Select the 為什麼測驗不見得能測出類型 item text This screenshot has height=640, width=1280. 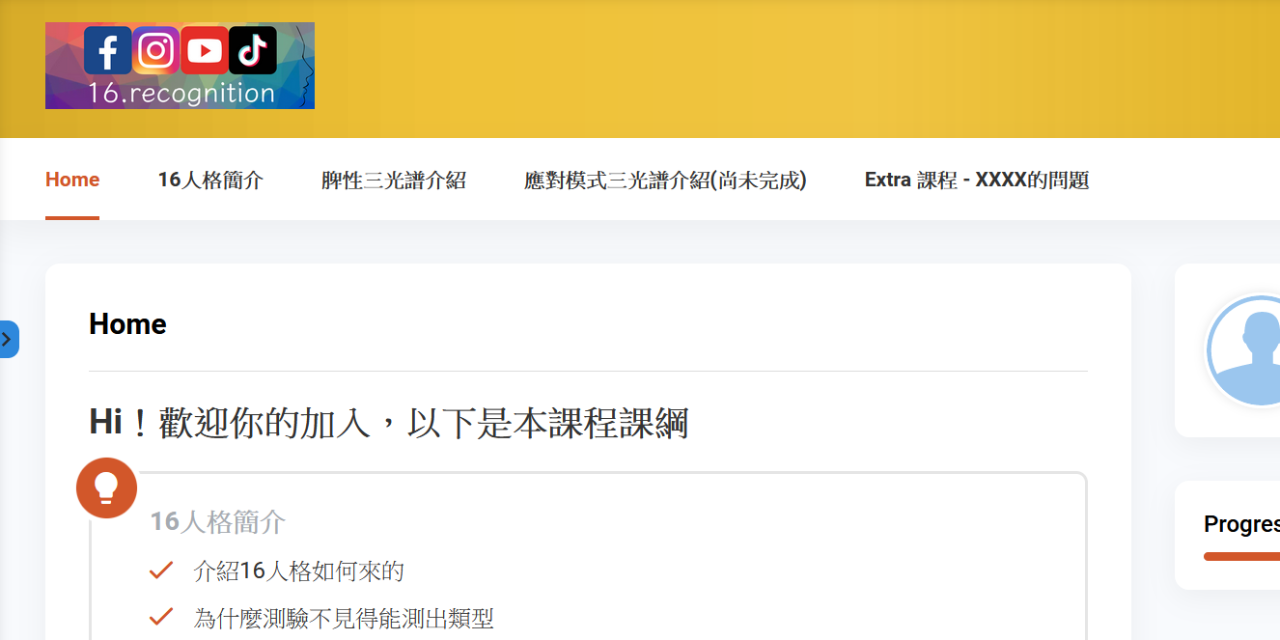[344, 618]
